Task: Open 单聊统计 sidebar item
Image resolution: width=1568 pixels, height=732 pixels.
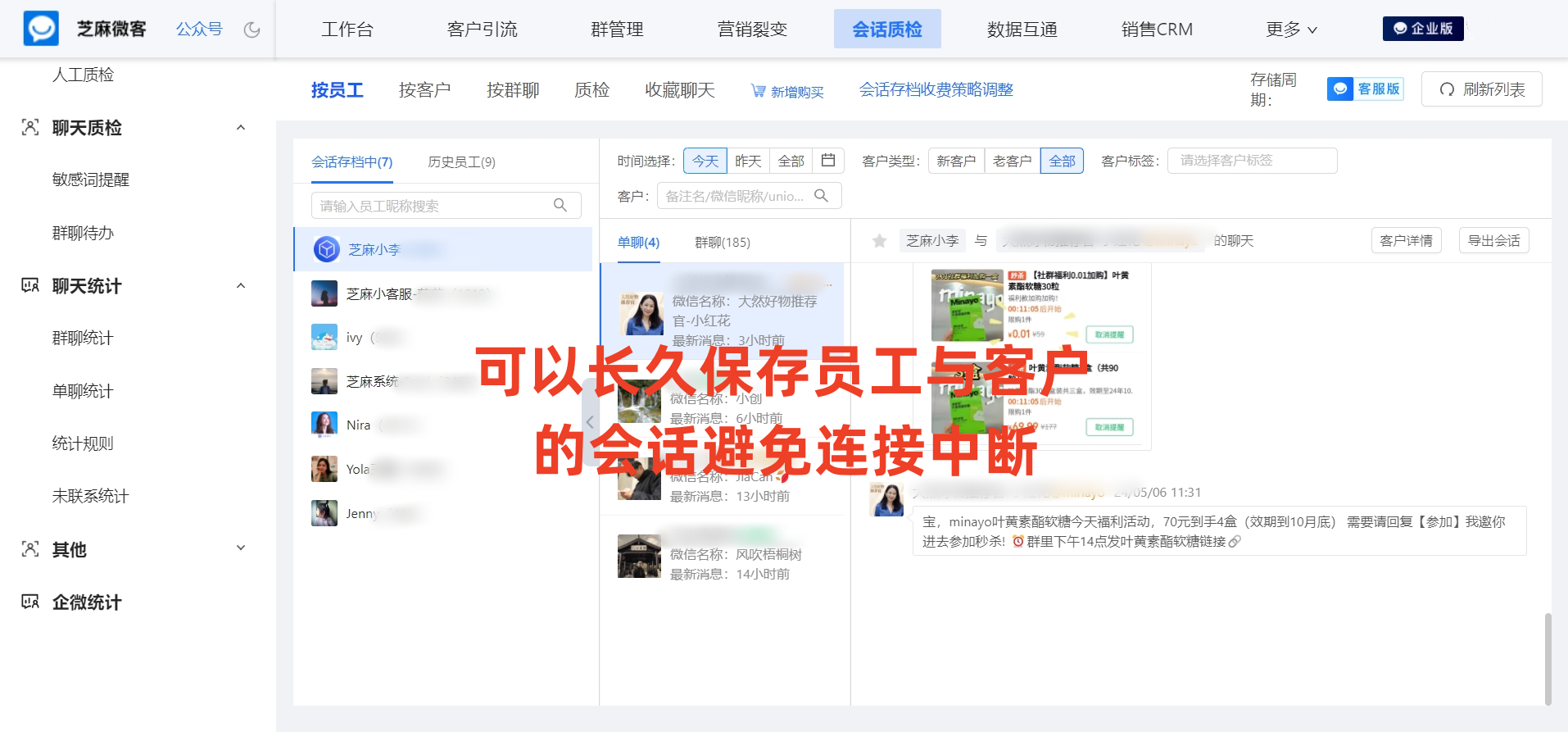Action: 83,391
